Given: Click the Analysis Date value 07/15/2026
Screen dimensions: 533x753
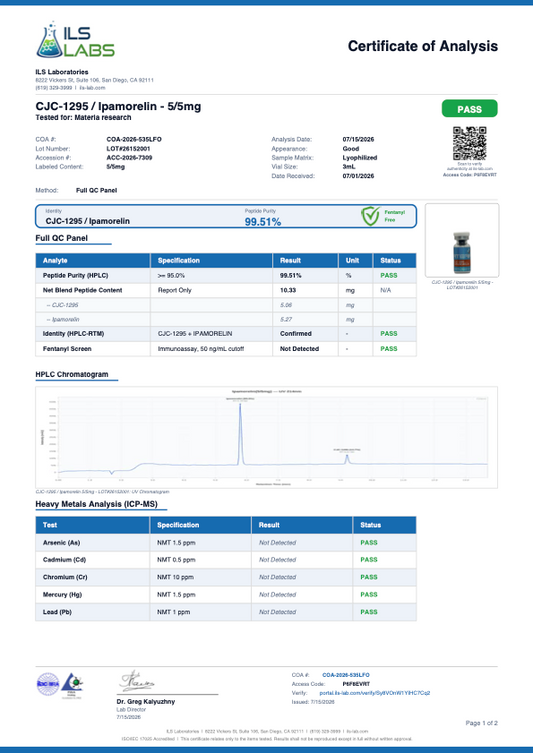Looking at the screenshot, I should pos(358,139).
